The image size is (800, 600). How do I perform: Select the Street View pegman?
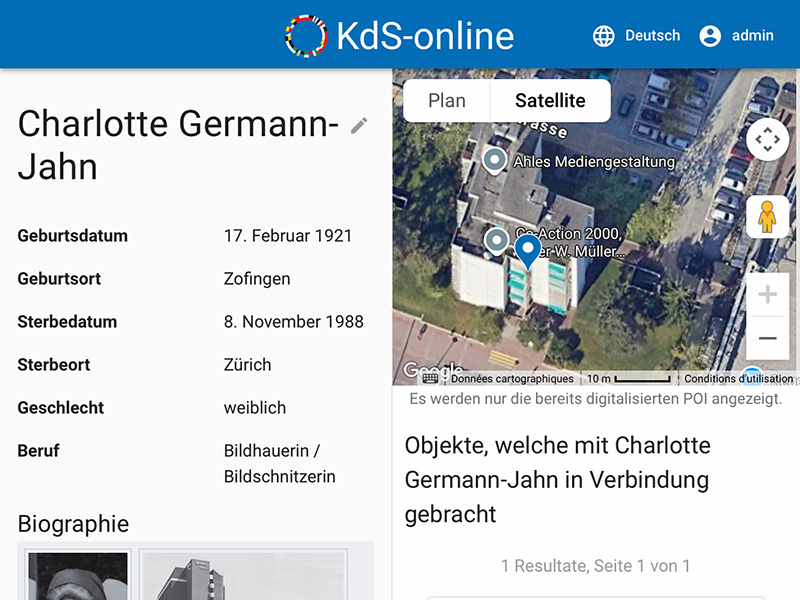pyautogui.click(x=767, y=217)
